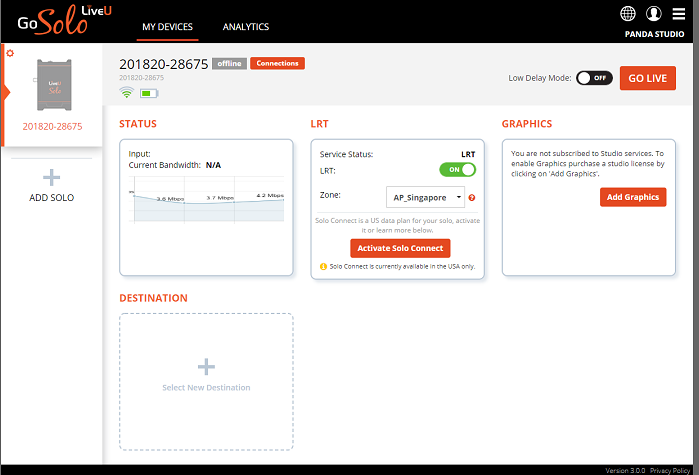Click the Solo Connect info icon
Viewport: 699px width, 475px height.
pos(323,266)
